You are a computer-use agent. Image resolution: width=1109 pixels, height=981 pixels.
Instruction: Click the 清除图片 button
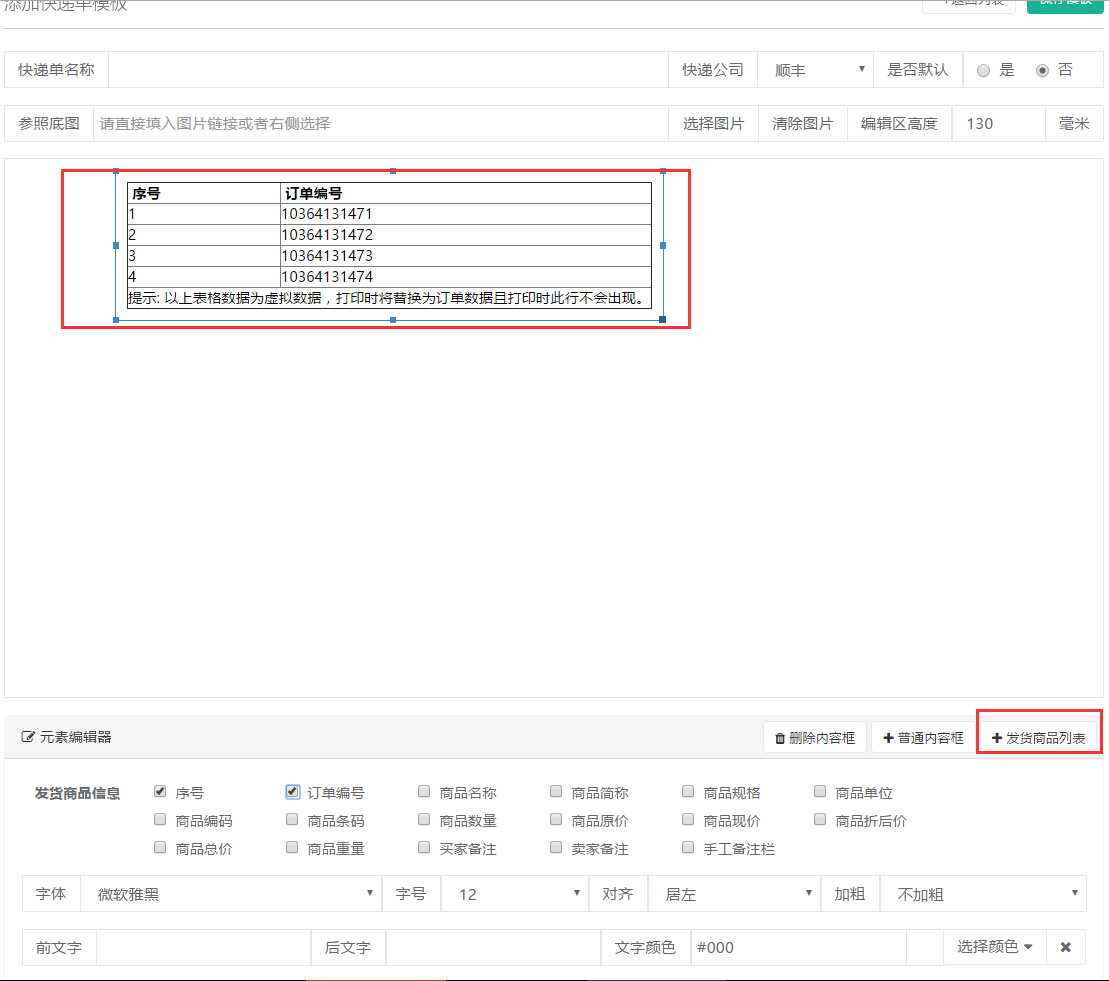tap(802, 124)
